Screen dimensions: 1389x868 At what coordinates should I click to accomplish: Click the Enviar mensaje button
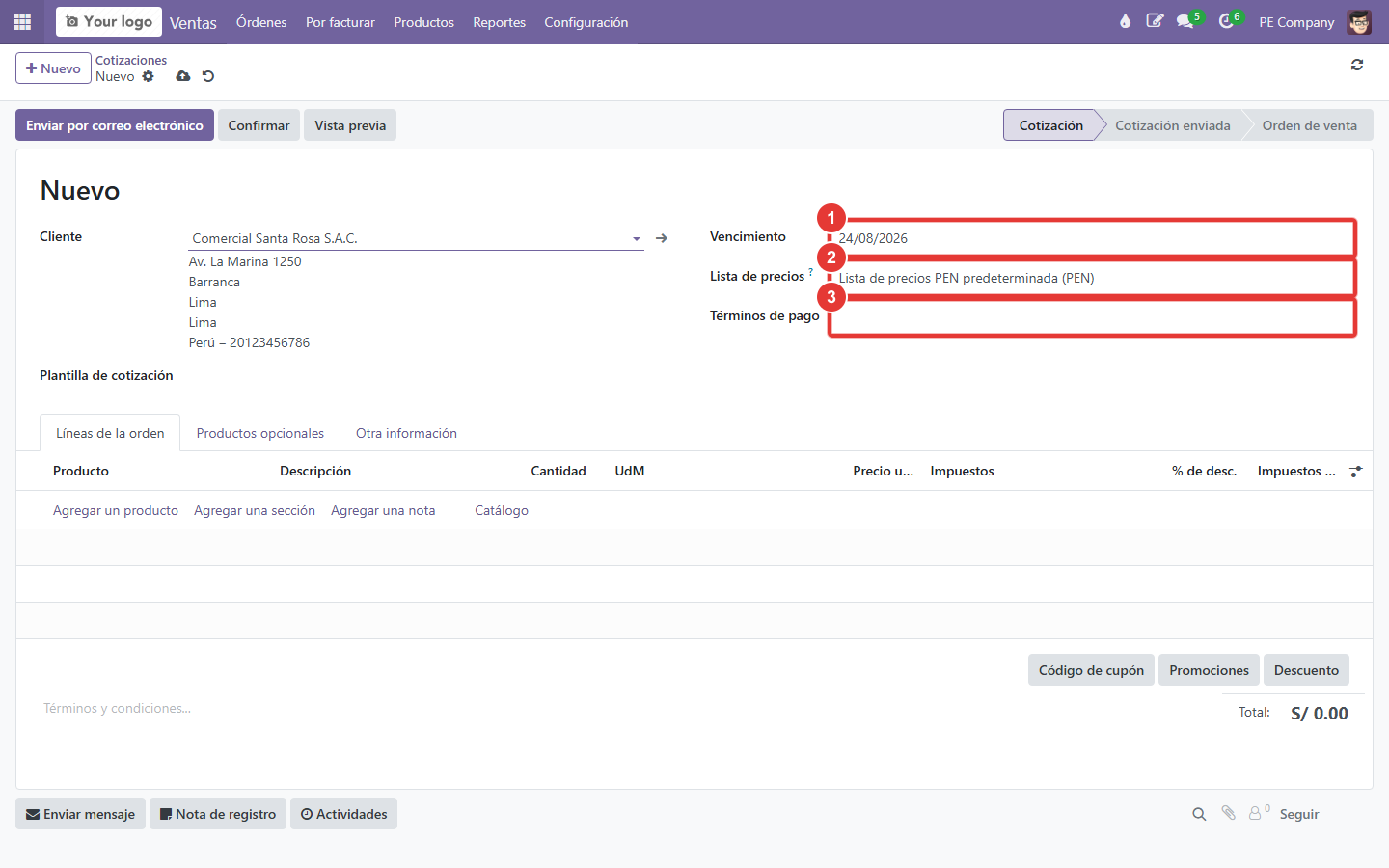point(80,814)
